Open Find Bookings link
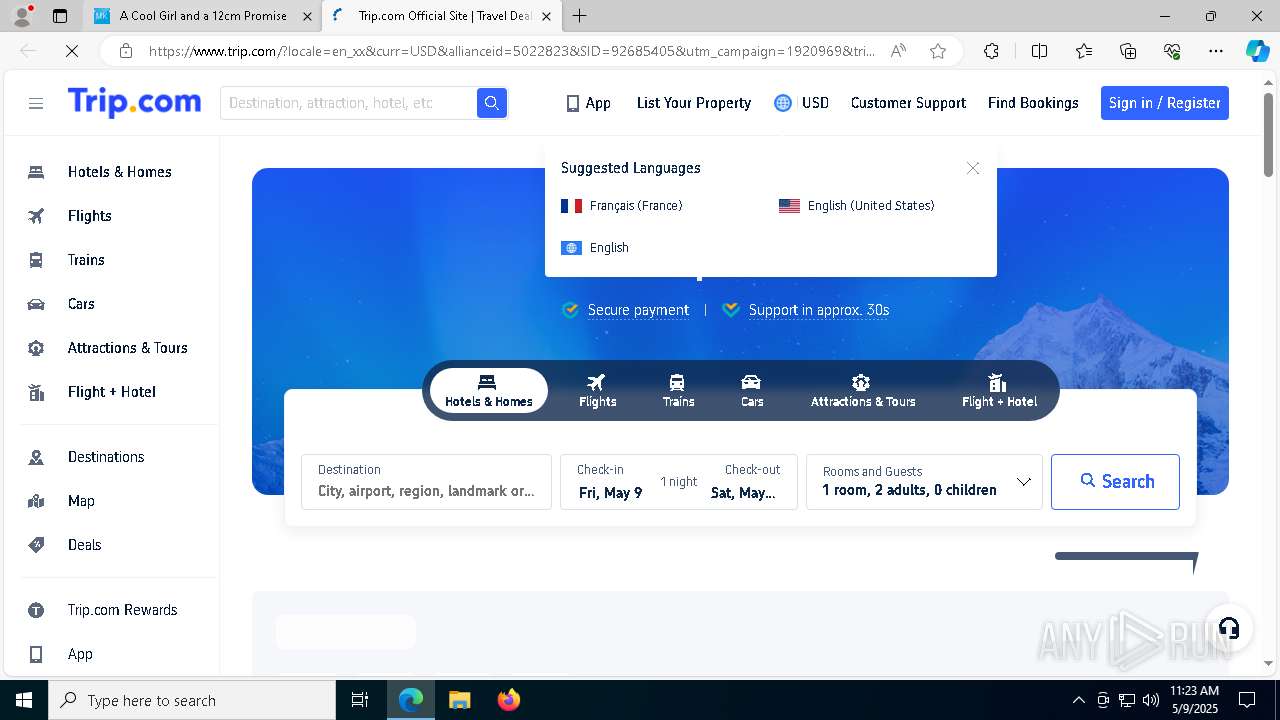The image size is (1280, 720). 1033,103
